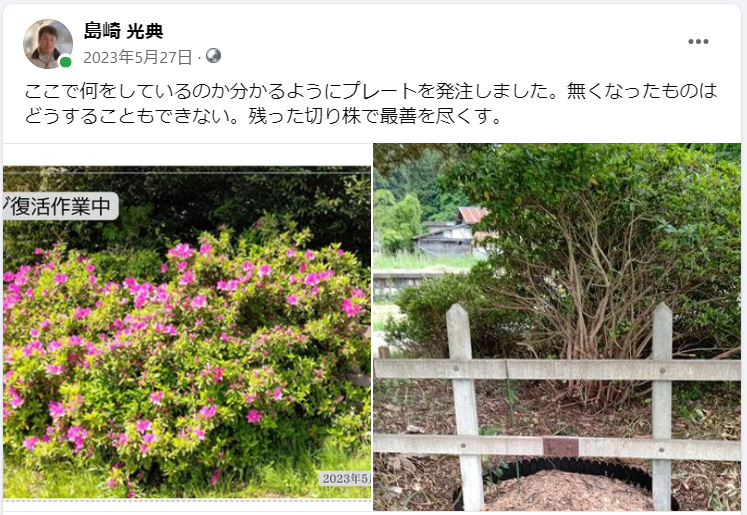Viewport: 747px width, 515px height.
Task: Click the left white fence post
Action: [x=464, y=407]
